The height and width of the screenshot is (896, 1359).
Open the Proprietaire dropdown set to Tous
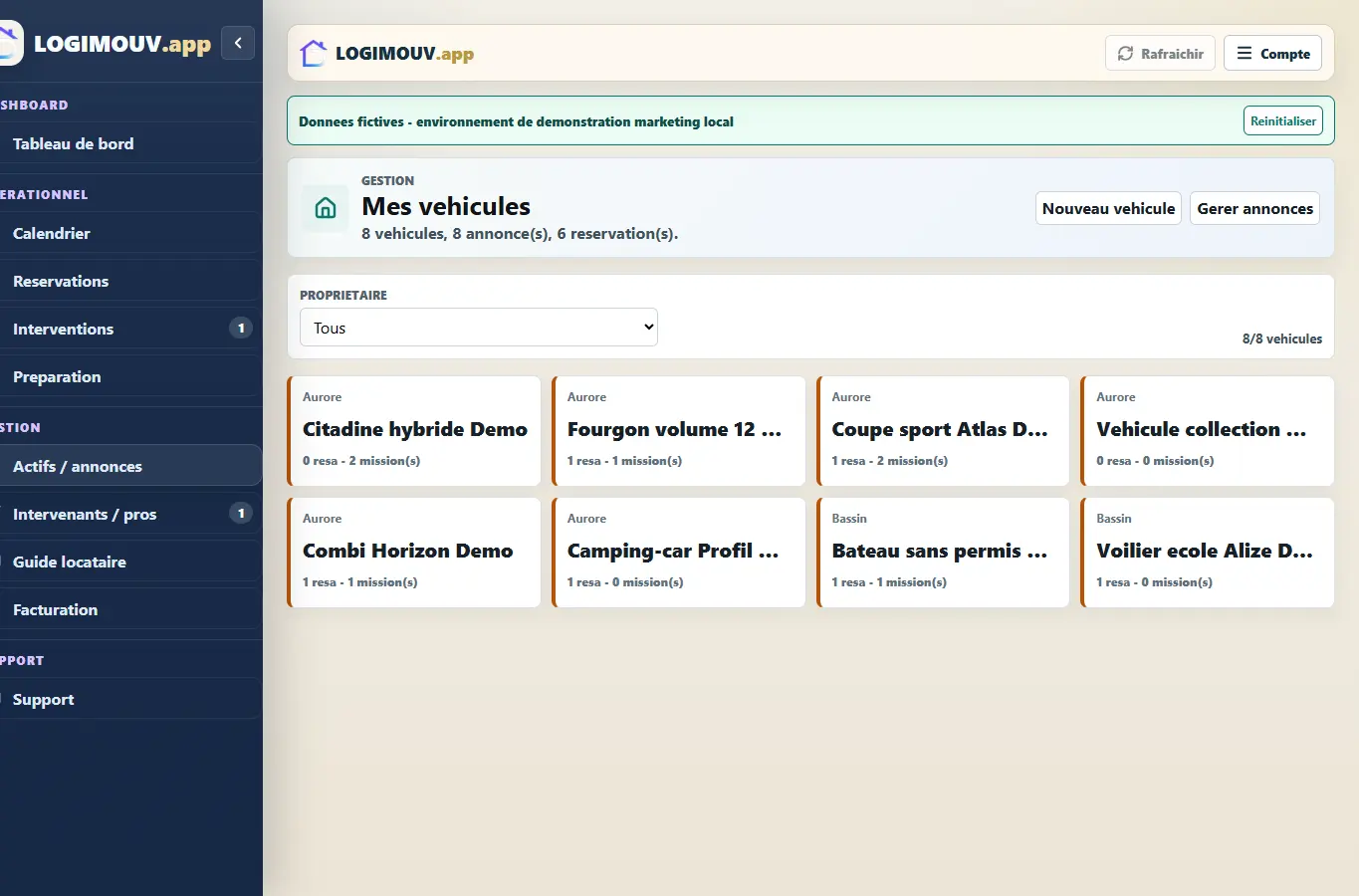[479, 328]
